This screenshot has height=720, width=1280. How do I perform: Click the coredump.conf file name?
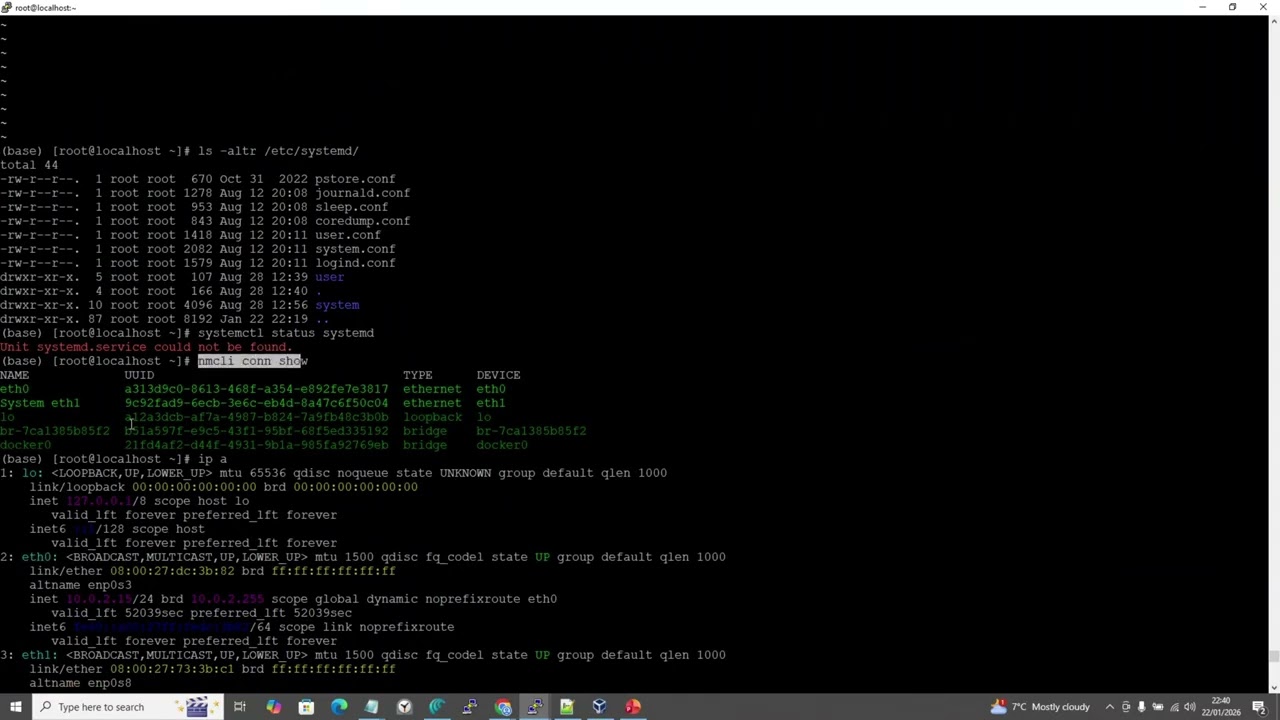click(x=362, y=221)
